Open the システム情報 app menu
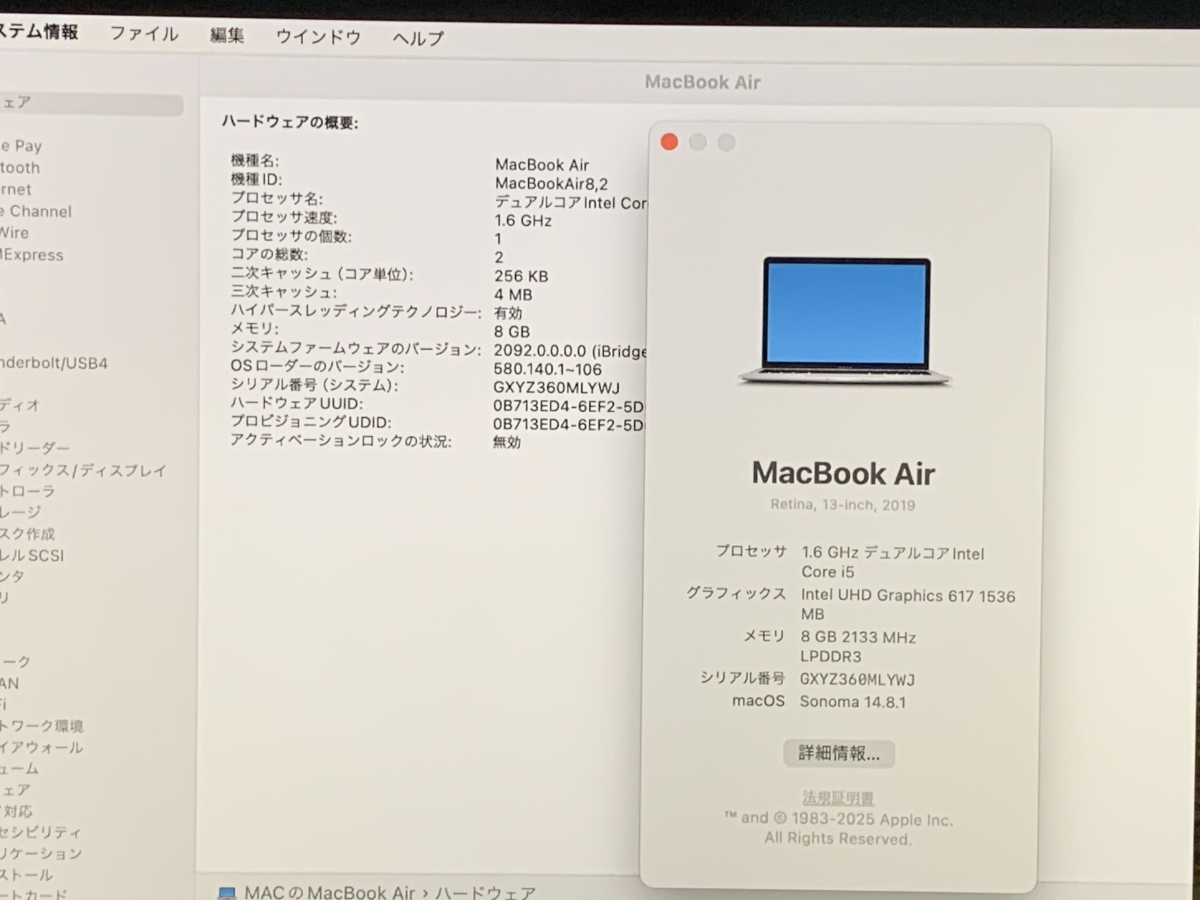The image size is (1200, 900). 38,32
